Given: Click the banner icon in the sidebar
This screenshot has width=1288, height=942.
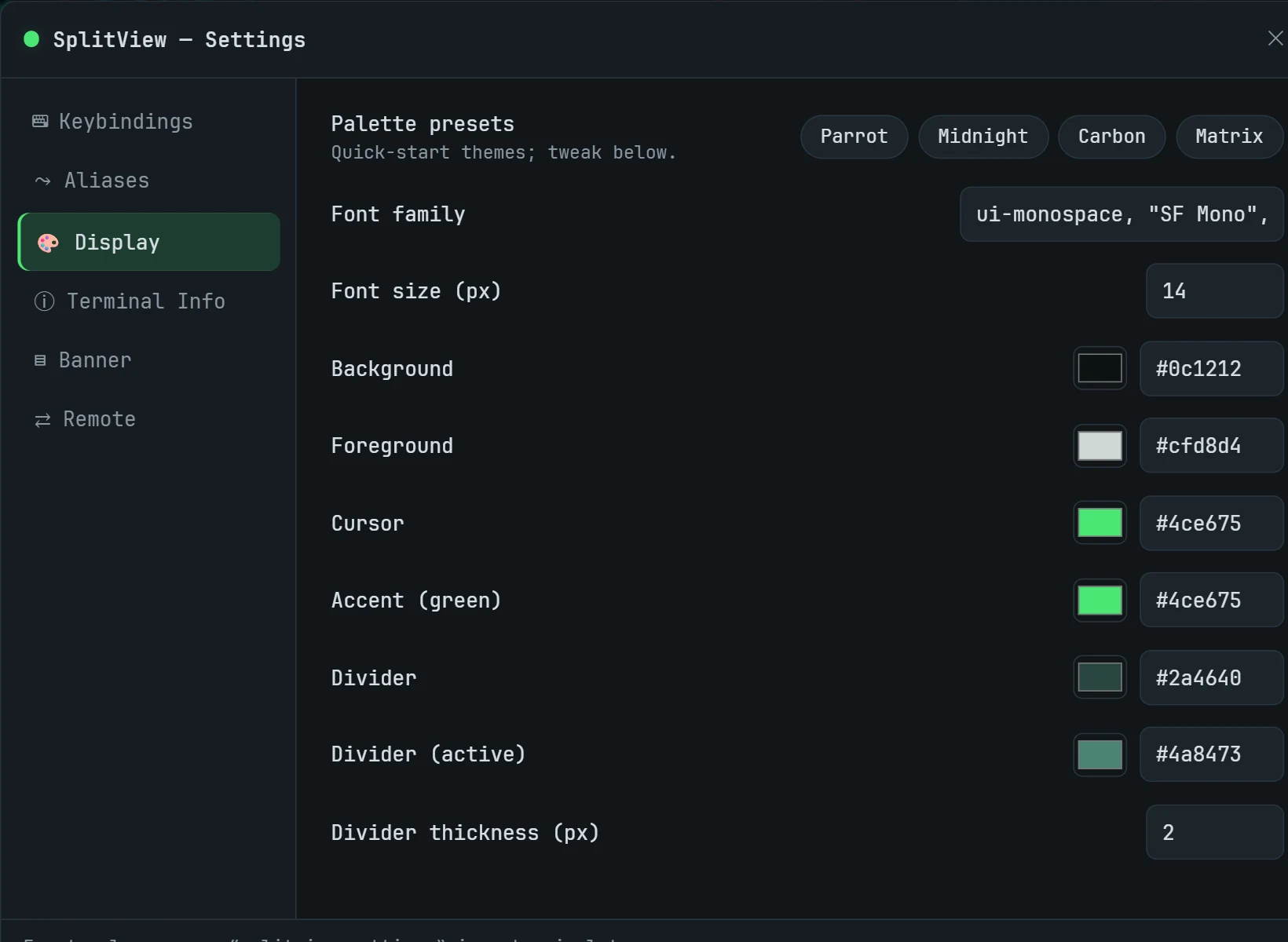Looking at the screenshot, I should (40, 360).
